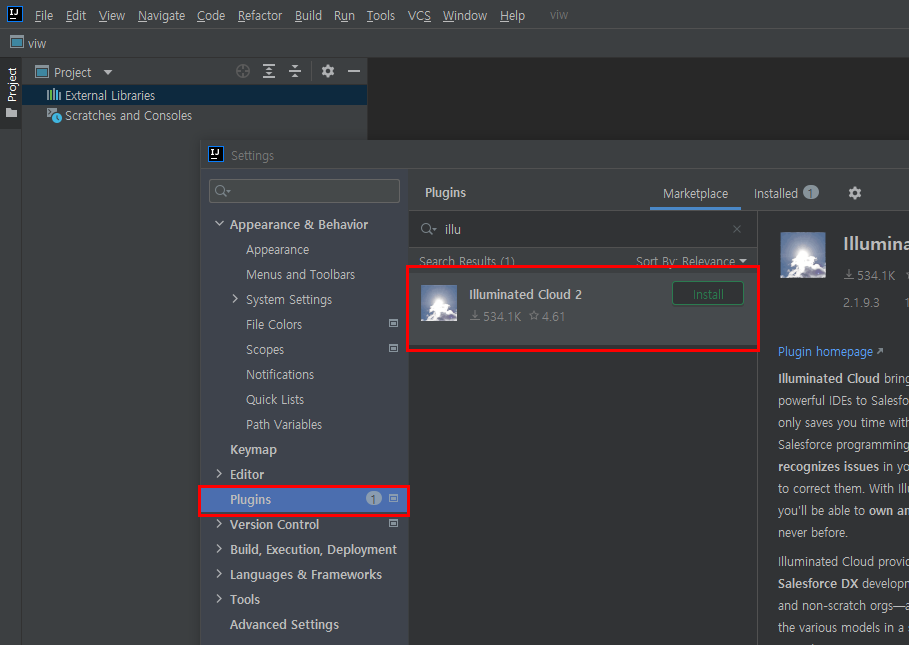Open the Edit menu
Viewport: 909px width, 645px height.
[x=75, y=16]
